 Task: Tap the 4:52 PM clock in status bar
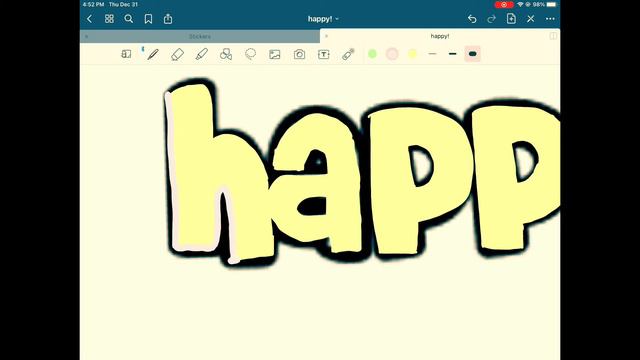click(x=93, y=4)
